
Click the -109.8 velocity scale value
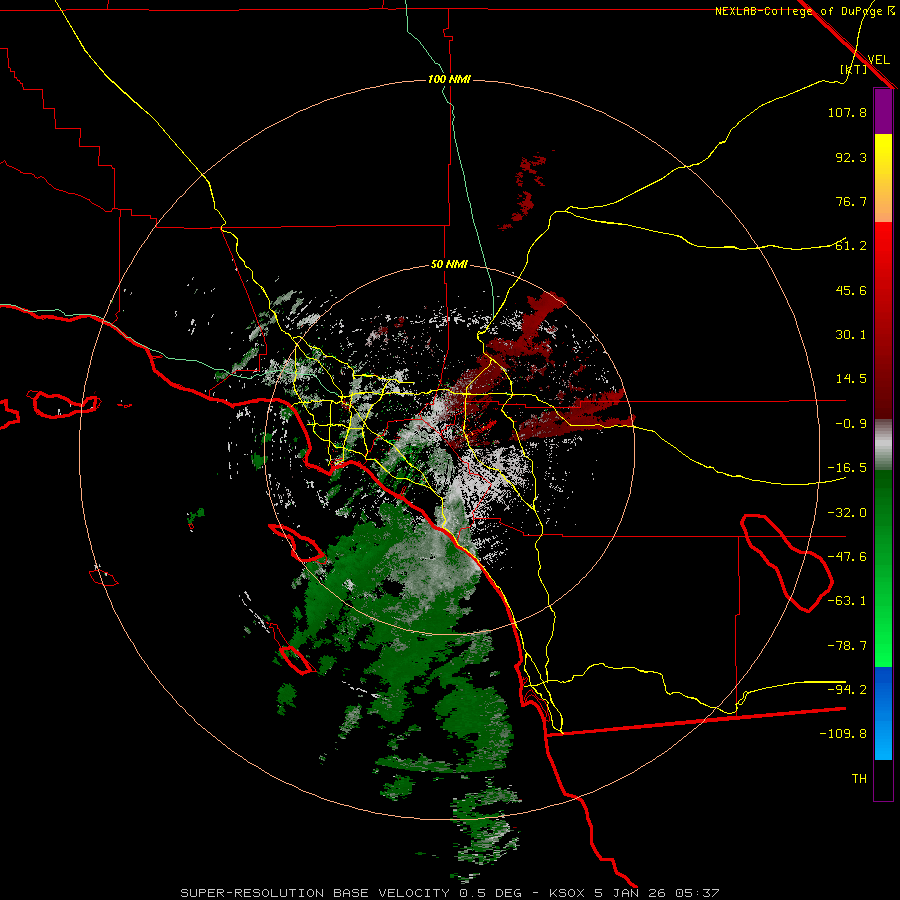pos(843,734)
